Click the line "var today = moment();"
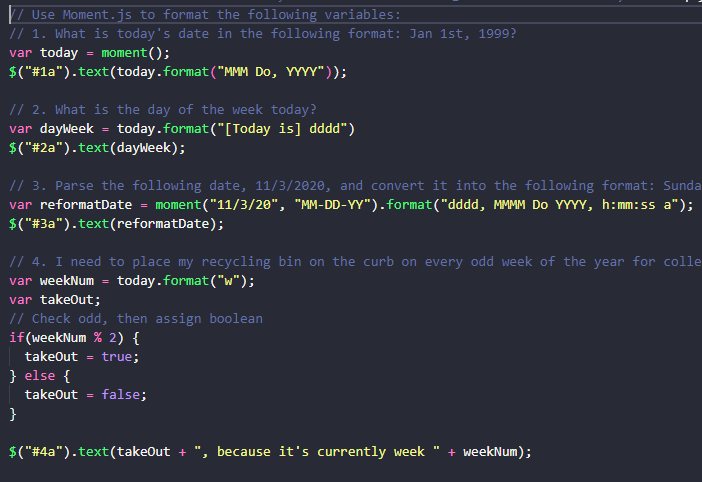The height and width of the screenshot is (482, 702). 90,53
